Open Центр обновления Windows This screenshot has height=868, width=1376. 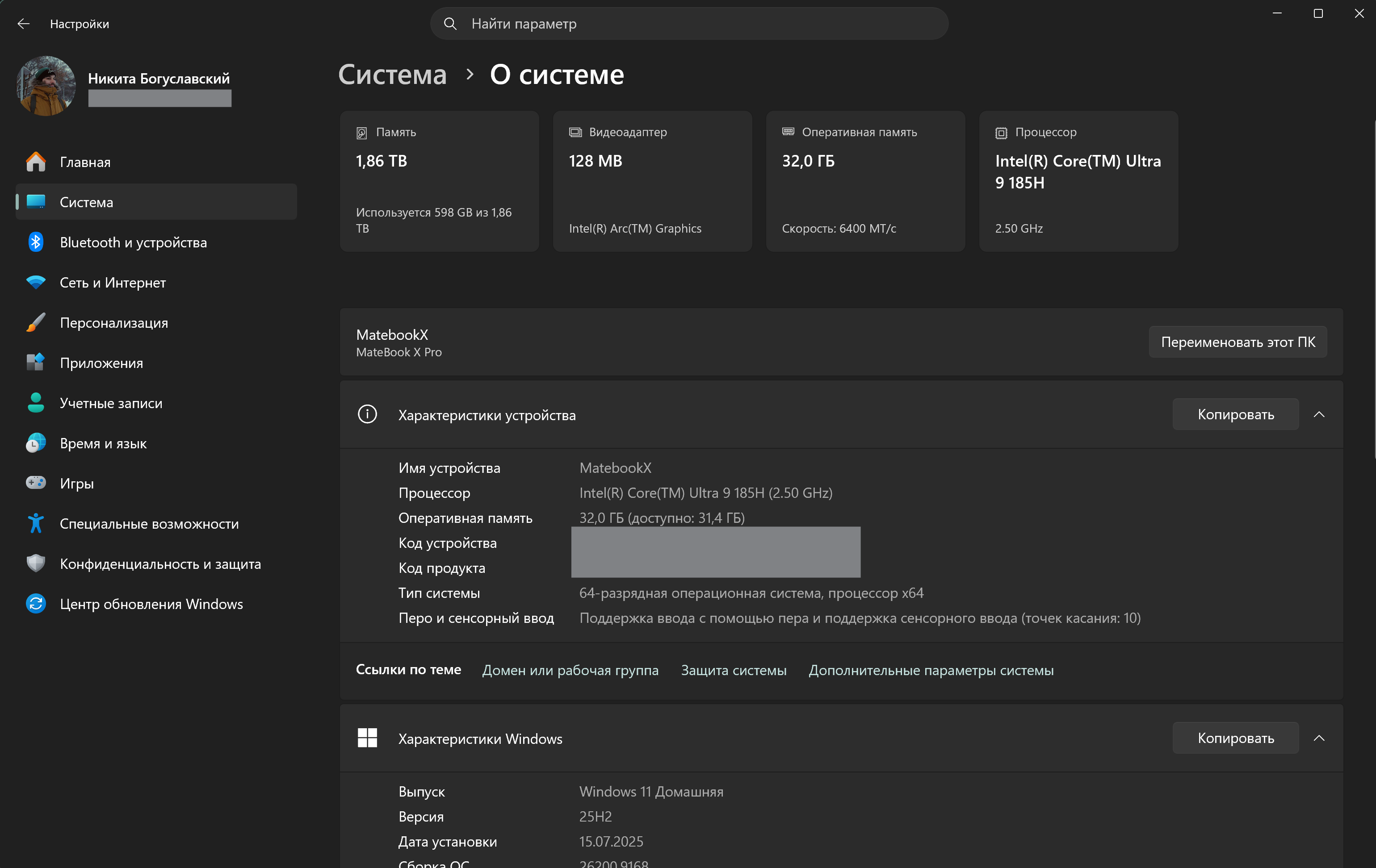pos(156,604)
